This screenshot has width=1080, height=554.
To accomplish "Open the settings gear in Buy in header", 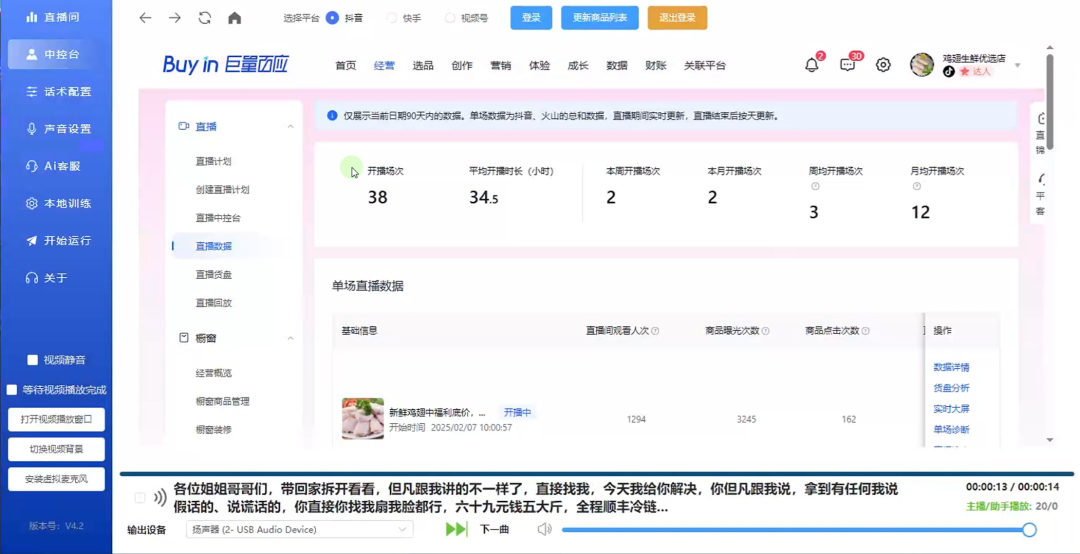I will 883,65.
